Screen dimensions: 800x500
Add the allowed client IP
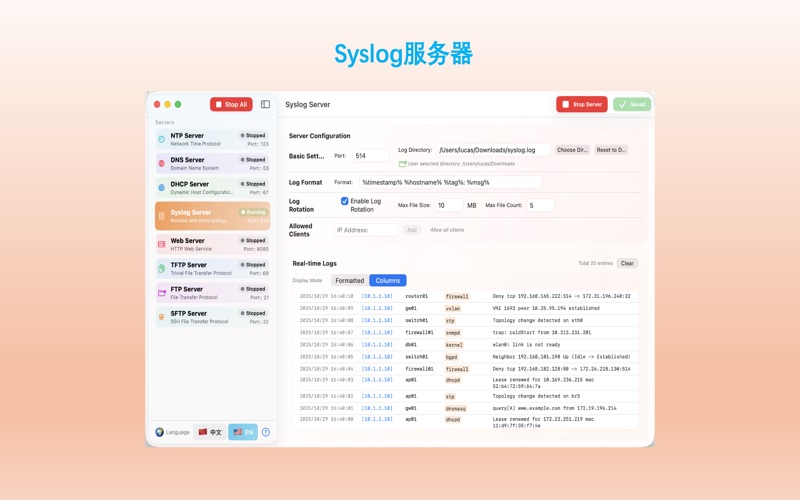412,230
